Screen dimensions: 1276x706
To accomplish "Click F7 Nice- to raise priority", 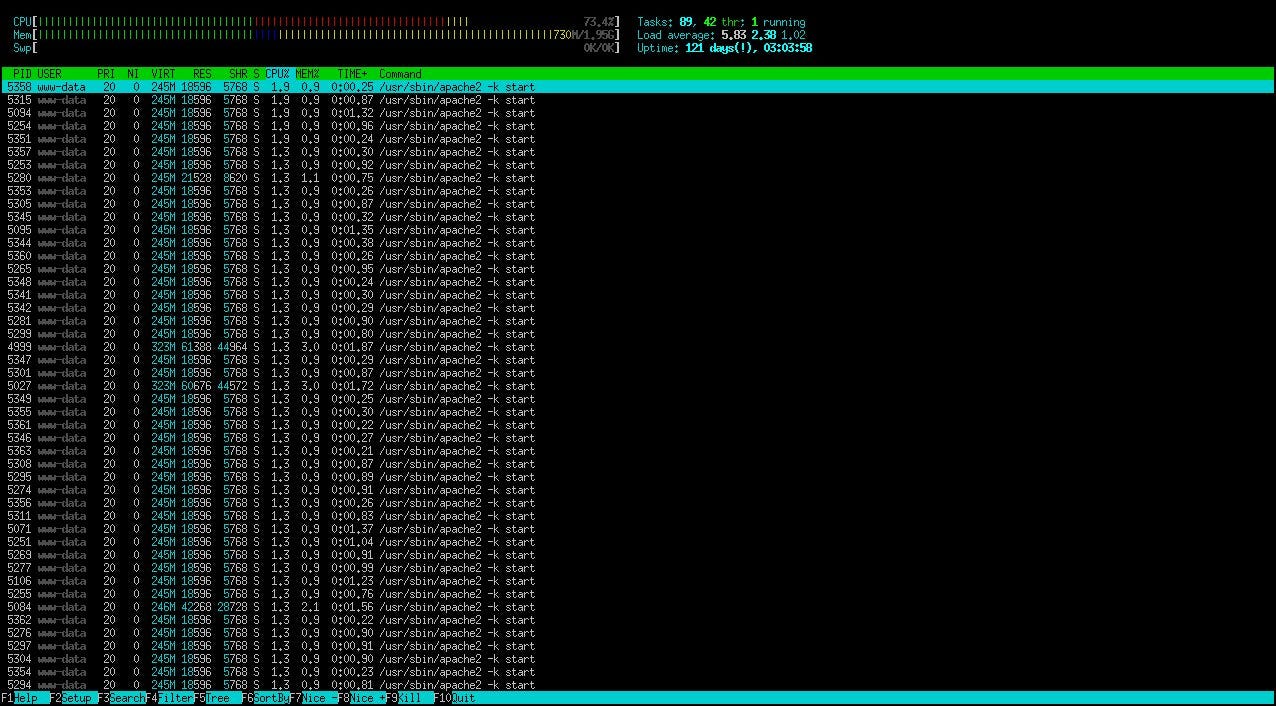I will tap(315, 698).
